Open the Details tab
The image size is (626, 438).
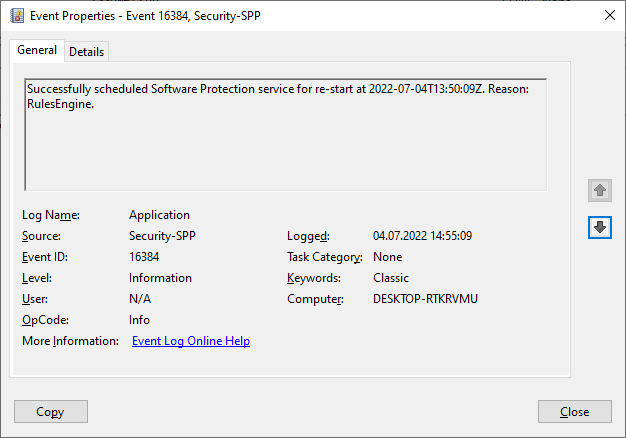point(87,52)
